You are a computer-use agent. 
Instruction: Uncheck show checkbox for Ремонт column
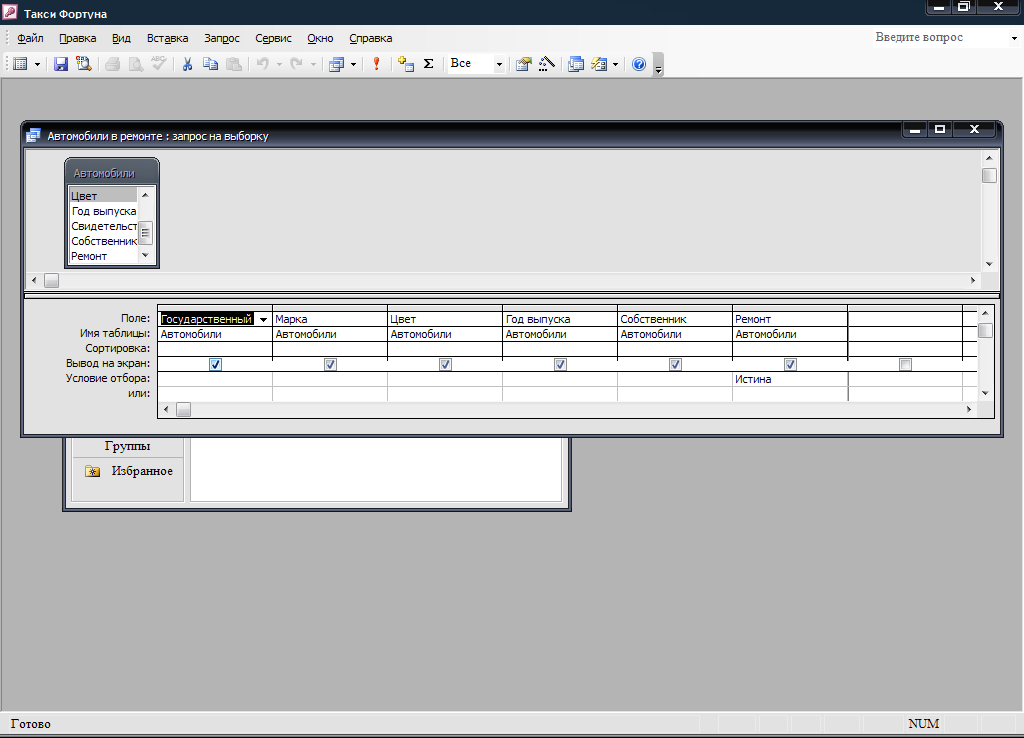pyautogui.click(x=790, y=365)
